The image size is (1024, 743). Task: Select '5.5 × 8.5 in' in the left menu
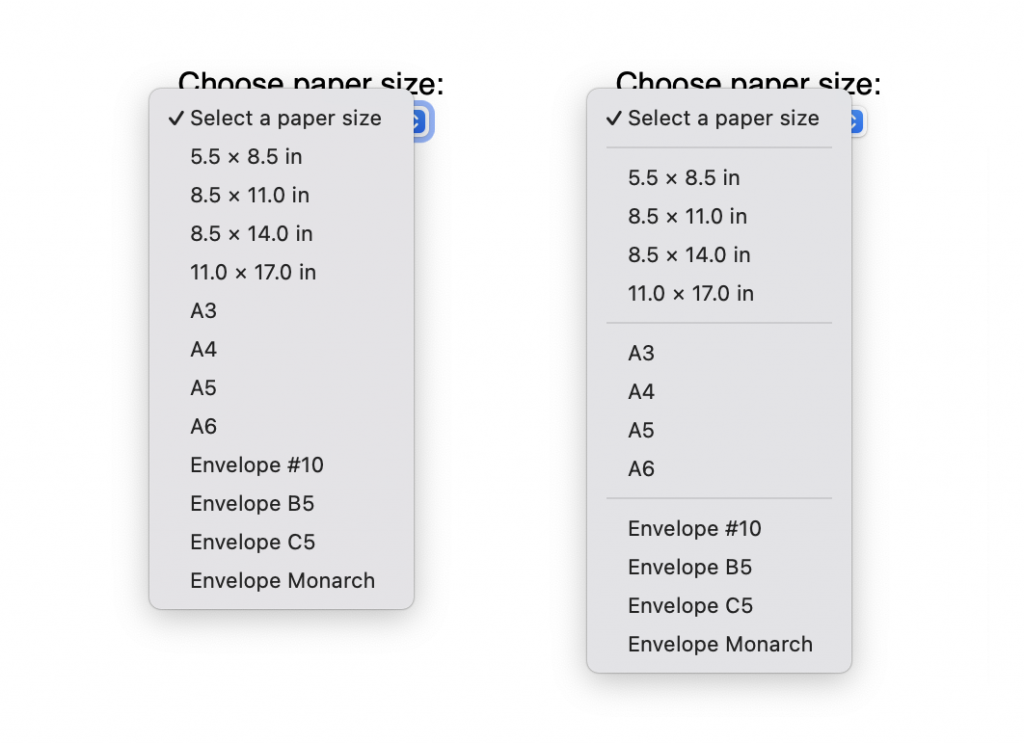coord(245,157)
